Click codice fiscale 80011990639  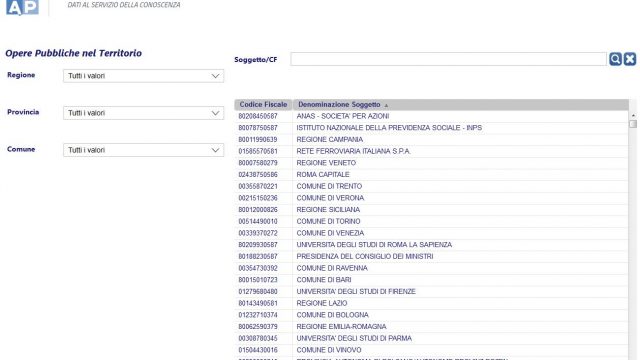tap(258, 140)
